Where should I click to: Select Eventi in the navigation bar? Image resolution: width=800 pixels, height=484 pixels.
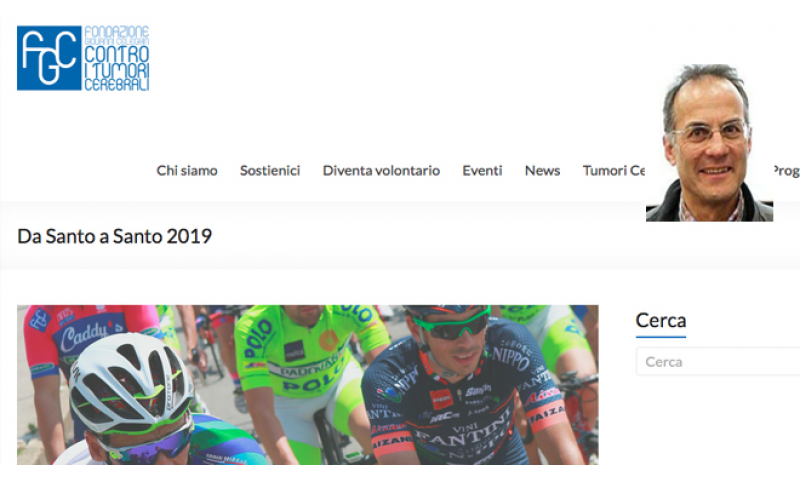482,170
